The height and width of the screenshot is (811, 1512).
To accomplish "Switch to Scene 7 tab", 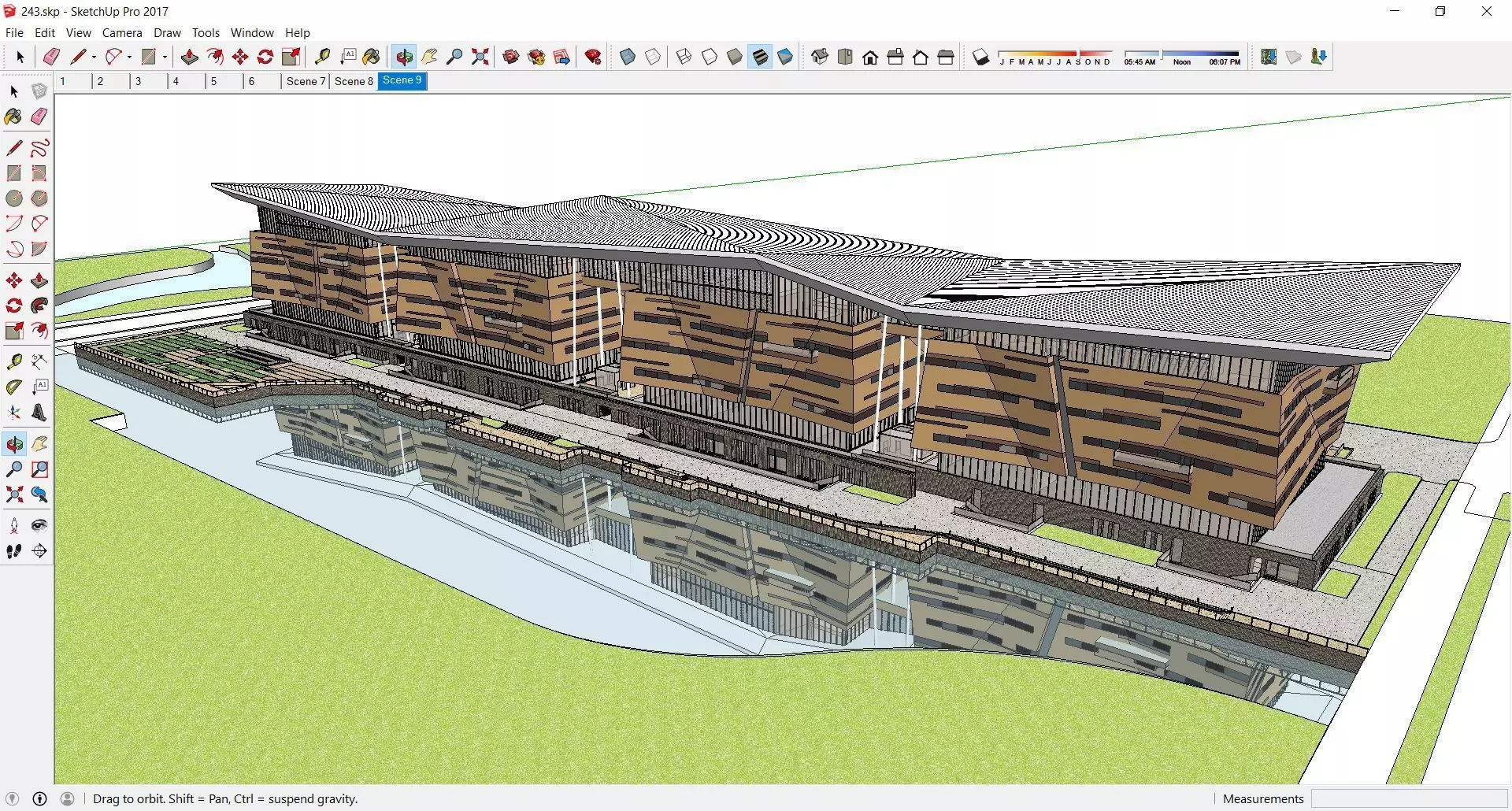I will 306,81.
